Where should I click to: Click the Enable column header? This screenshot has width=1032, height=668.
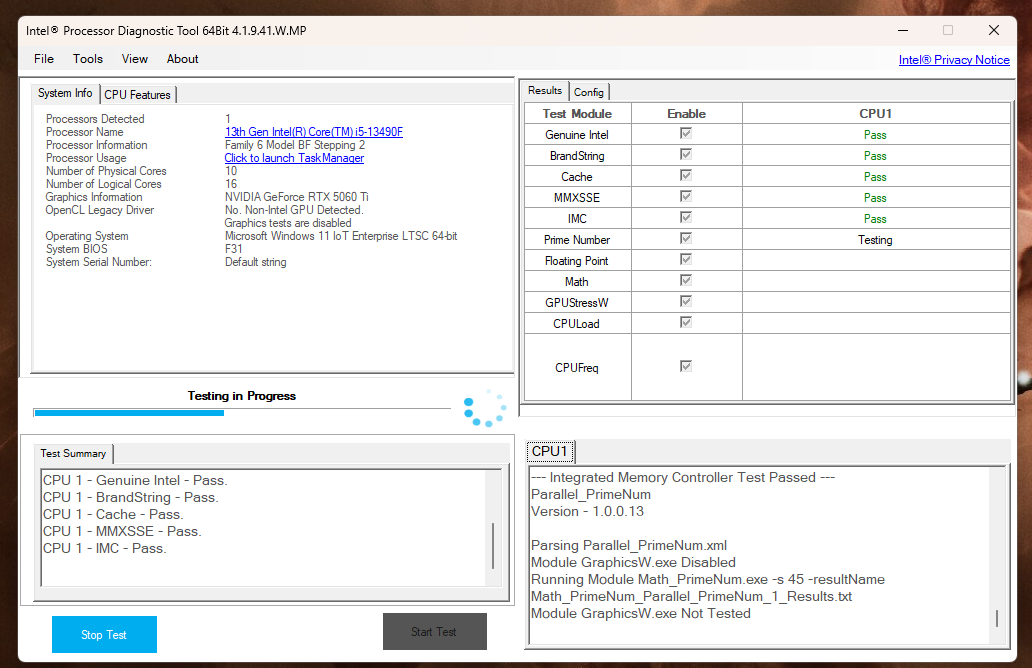point(686,114)
